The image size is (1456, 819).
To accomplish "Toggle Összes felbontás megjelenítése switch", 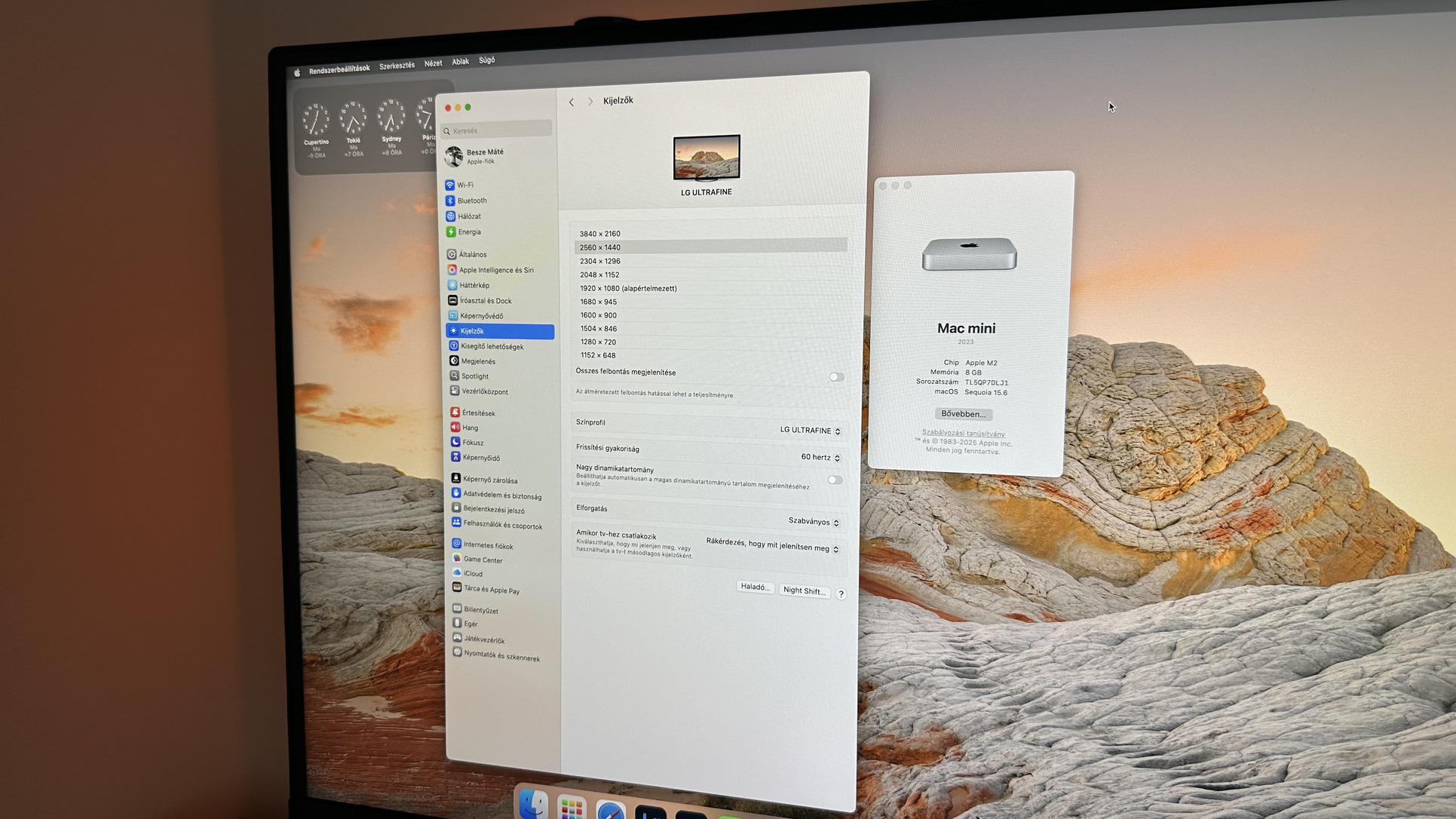I will (x=836, y=377).
